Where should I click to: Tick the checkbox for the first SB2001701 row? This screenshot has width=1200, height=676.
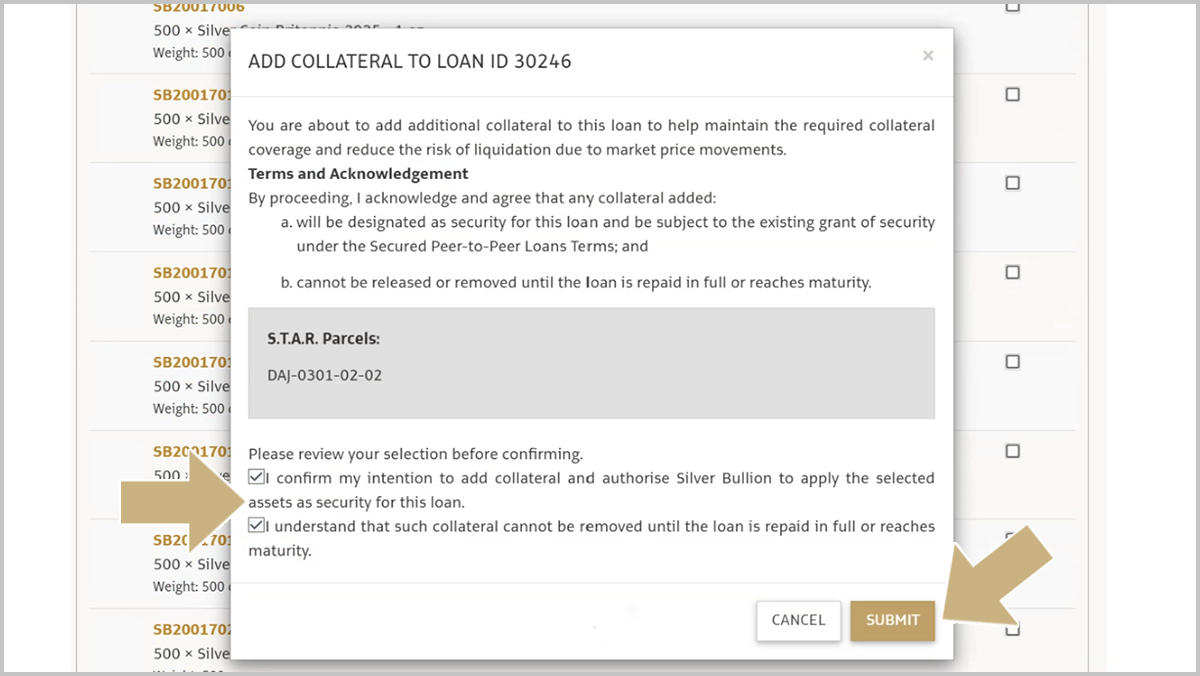[x=1012, y=95]
